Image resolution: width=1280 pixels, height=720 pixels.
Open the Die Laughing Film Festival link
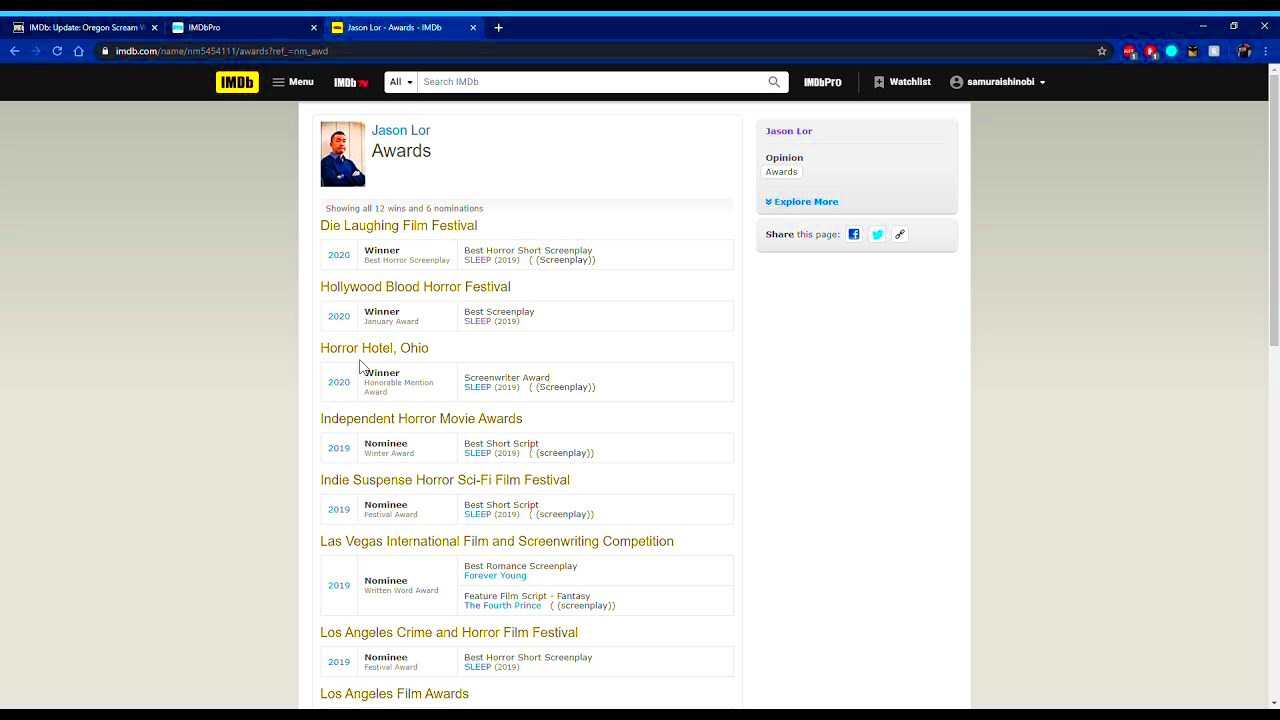tap(399, 226)
